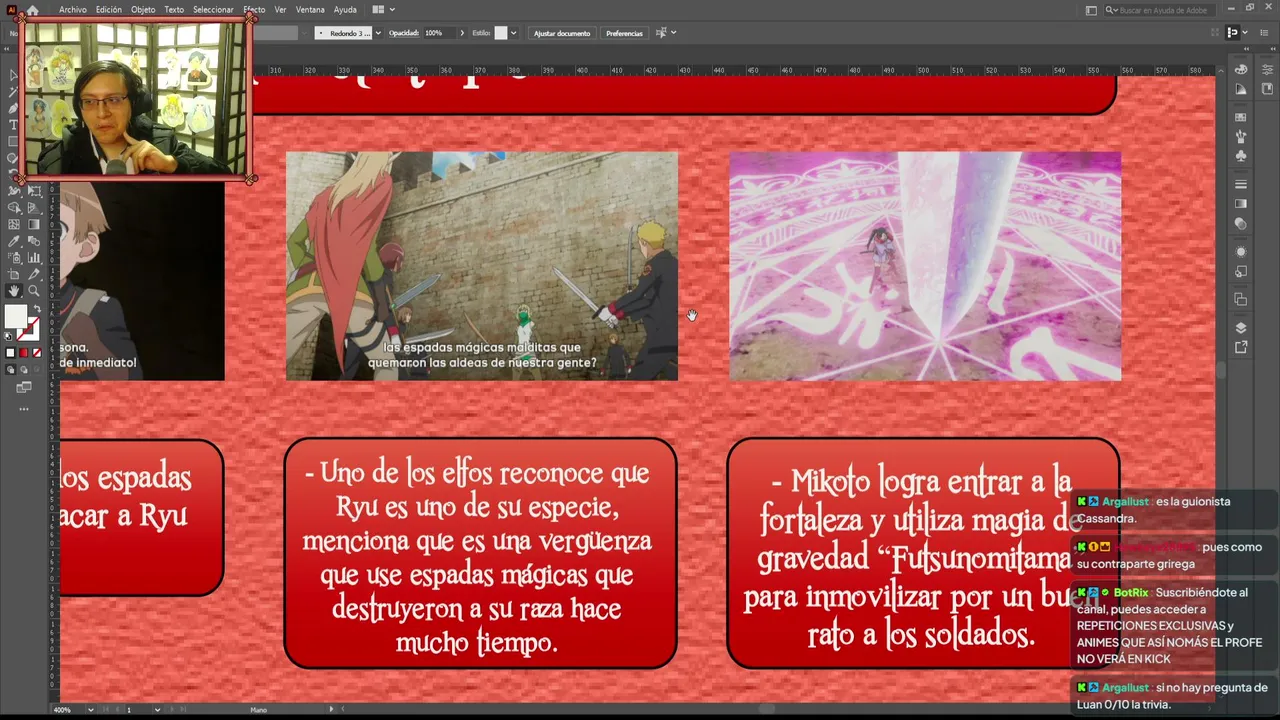This screenshot has width=1280, height=720.
Task: Open the 400% zoom level dropdown
Action: pyautogui.click(x=91, y=710)
